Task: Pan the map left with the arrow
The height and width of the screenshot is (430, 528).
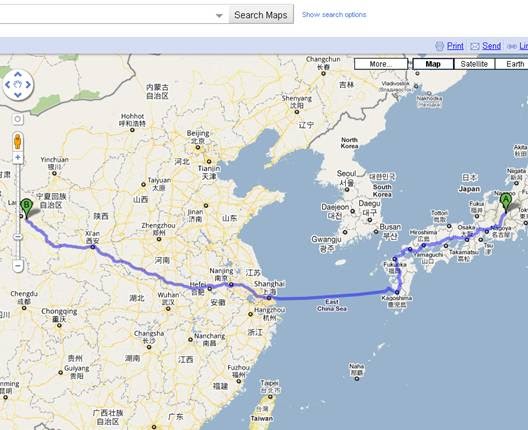Action: pos(7,85)
